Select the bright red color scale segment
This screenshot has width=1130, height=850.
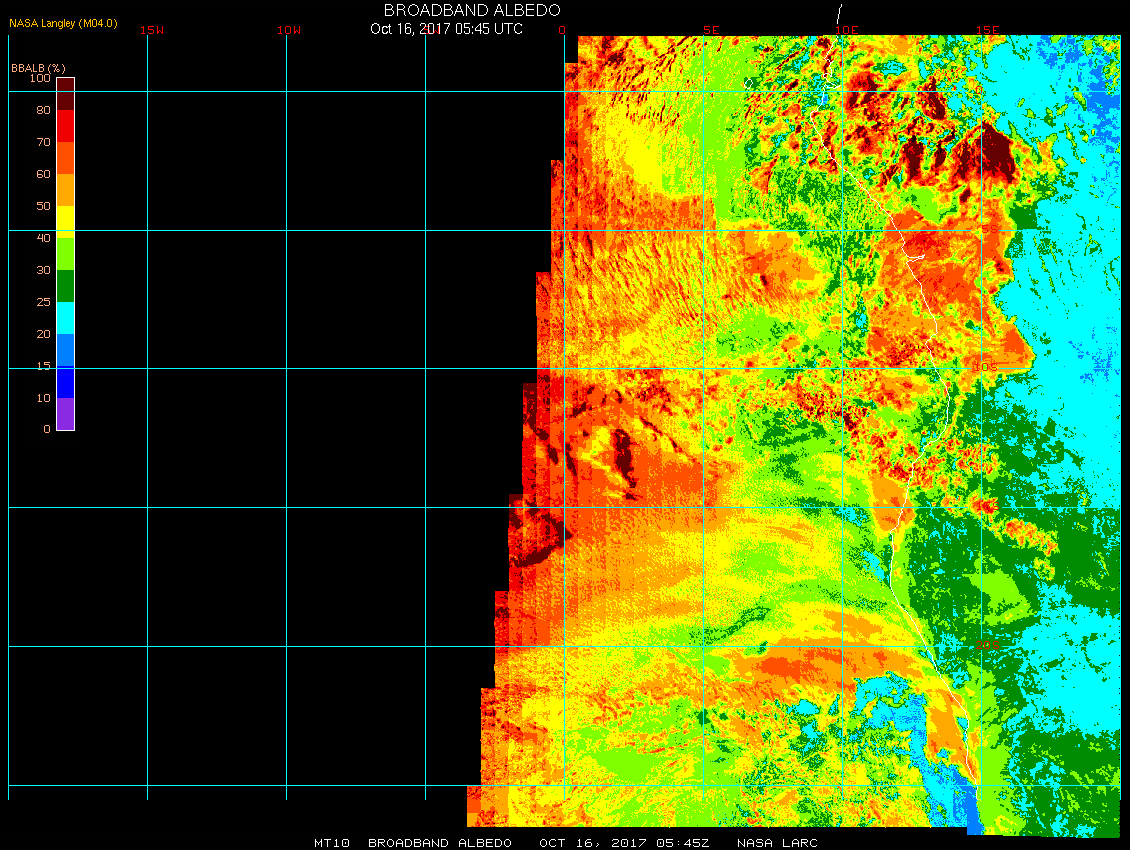click(65, 126)
